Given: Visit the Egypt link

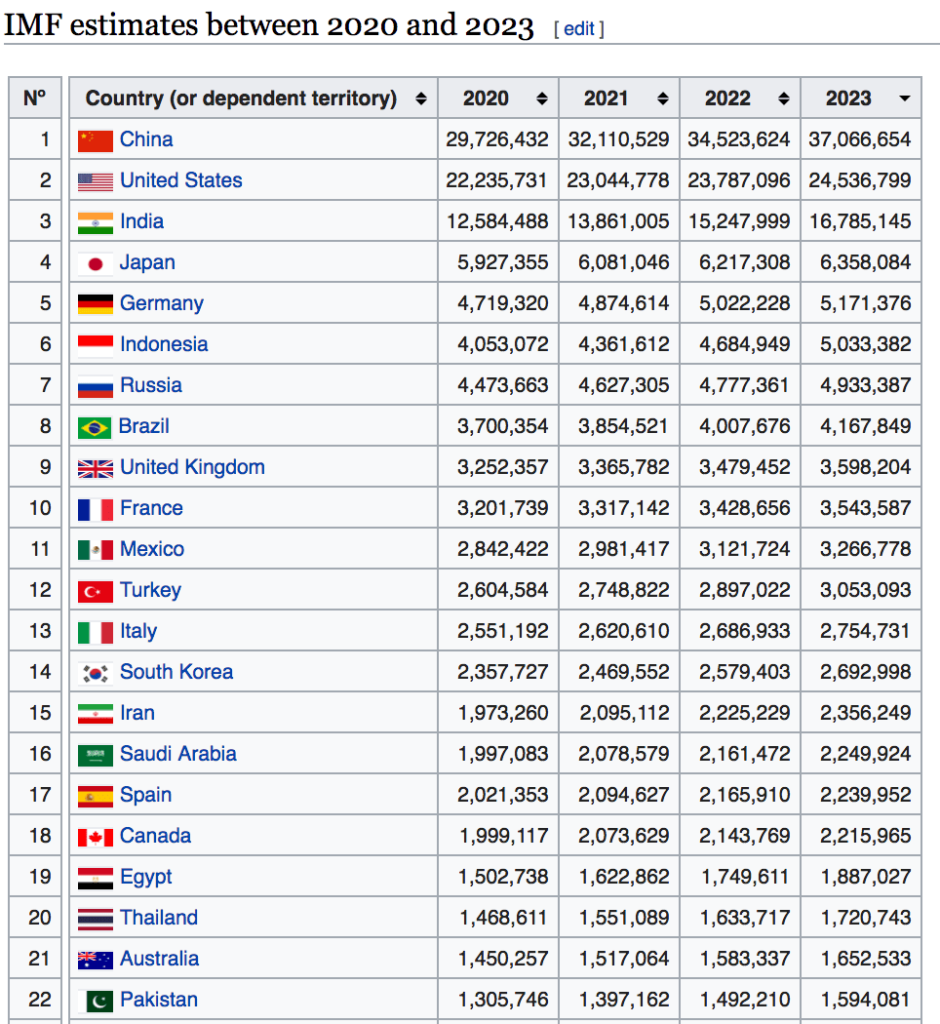Looking at the screenshot, I should coord(146,877).
